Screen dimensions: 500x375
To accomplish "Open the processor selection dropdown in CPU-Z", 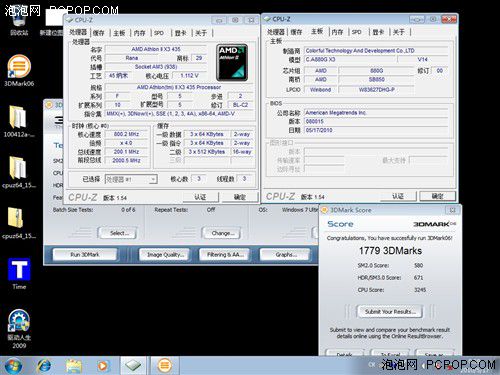I will click(131, 179).
